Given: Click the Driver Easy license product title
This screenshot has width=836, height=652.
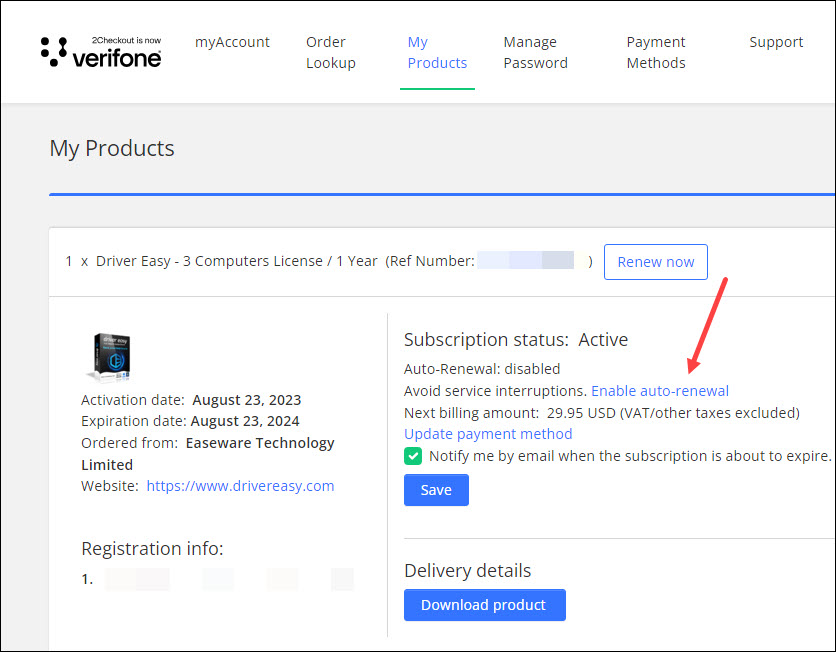Looking at the screenshot, I should [237, 261].
